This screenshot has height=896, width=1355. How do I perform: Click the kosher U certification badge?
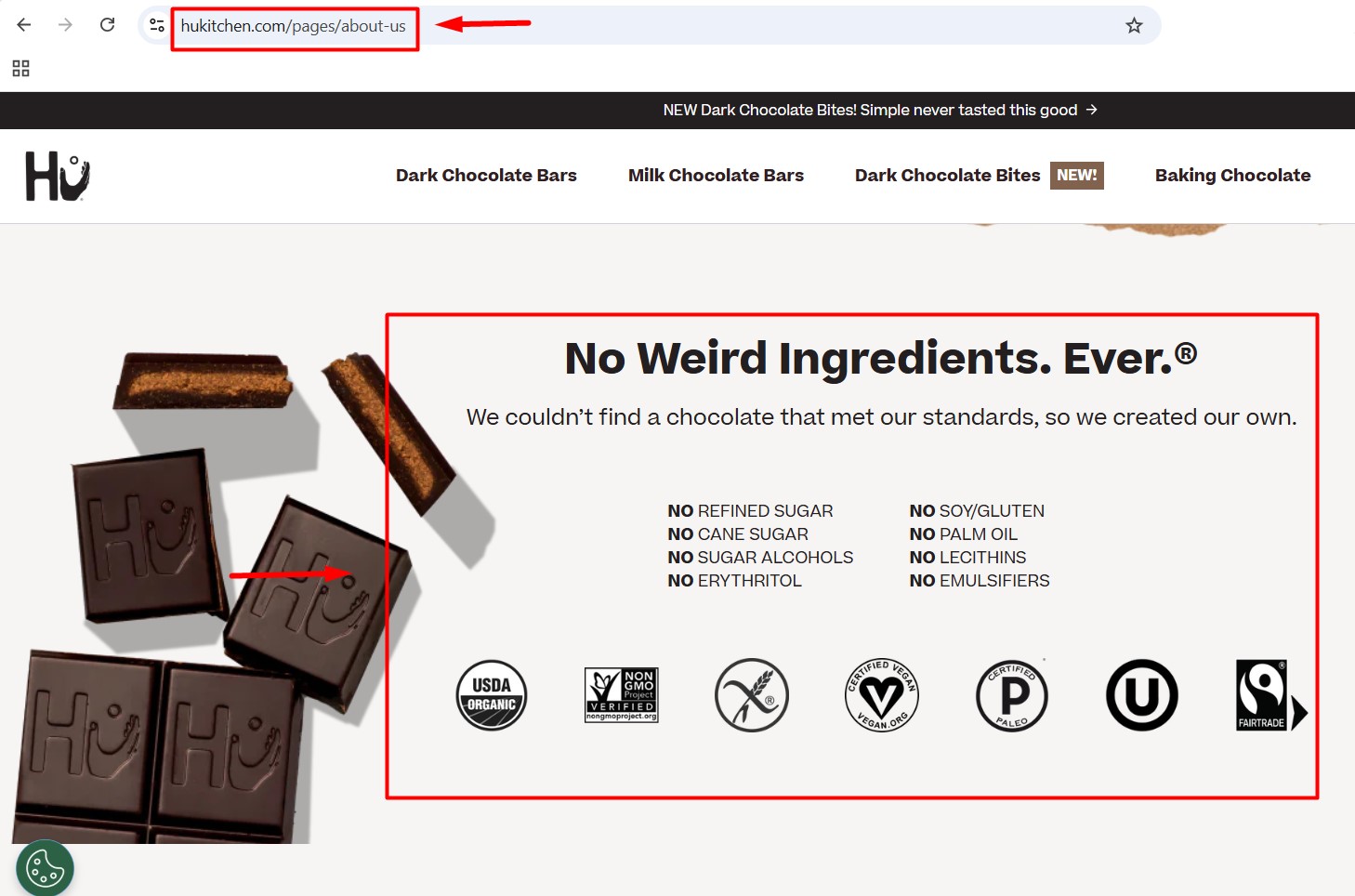(1142, 695)
